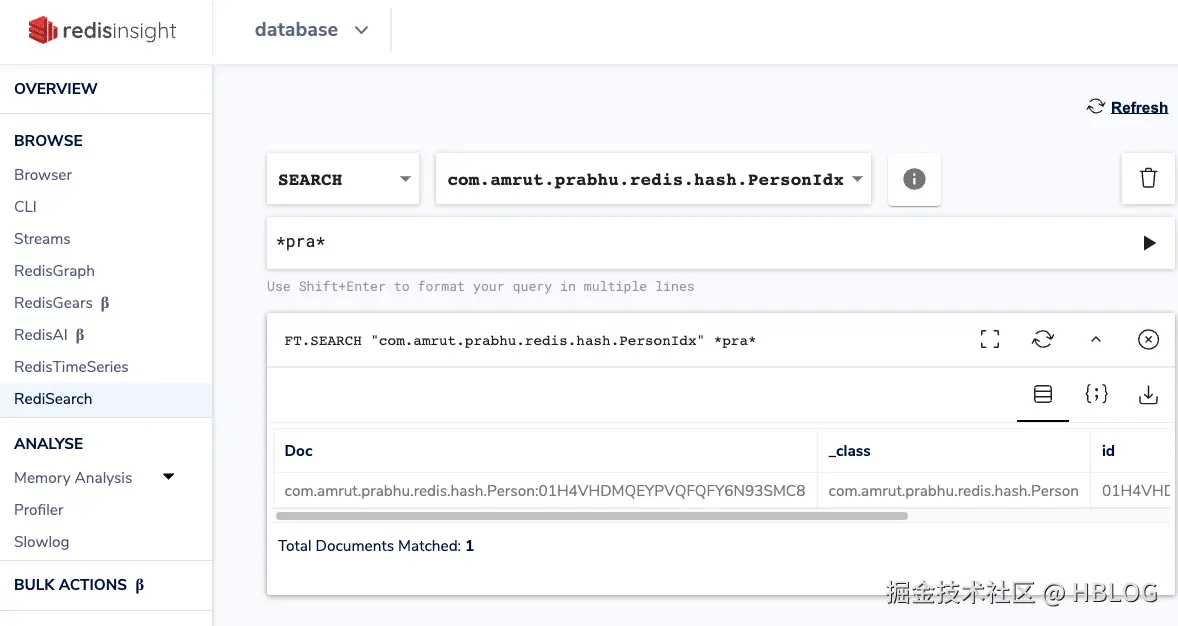This screenshot has width=1178, height=626.
Task: Click the RedisInsight logo
Action: (102, 30)
